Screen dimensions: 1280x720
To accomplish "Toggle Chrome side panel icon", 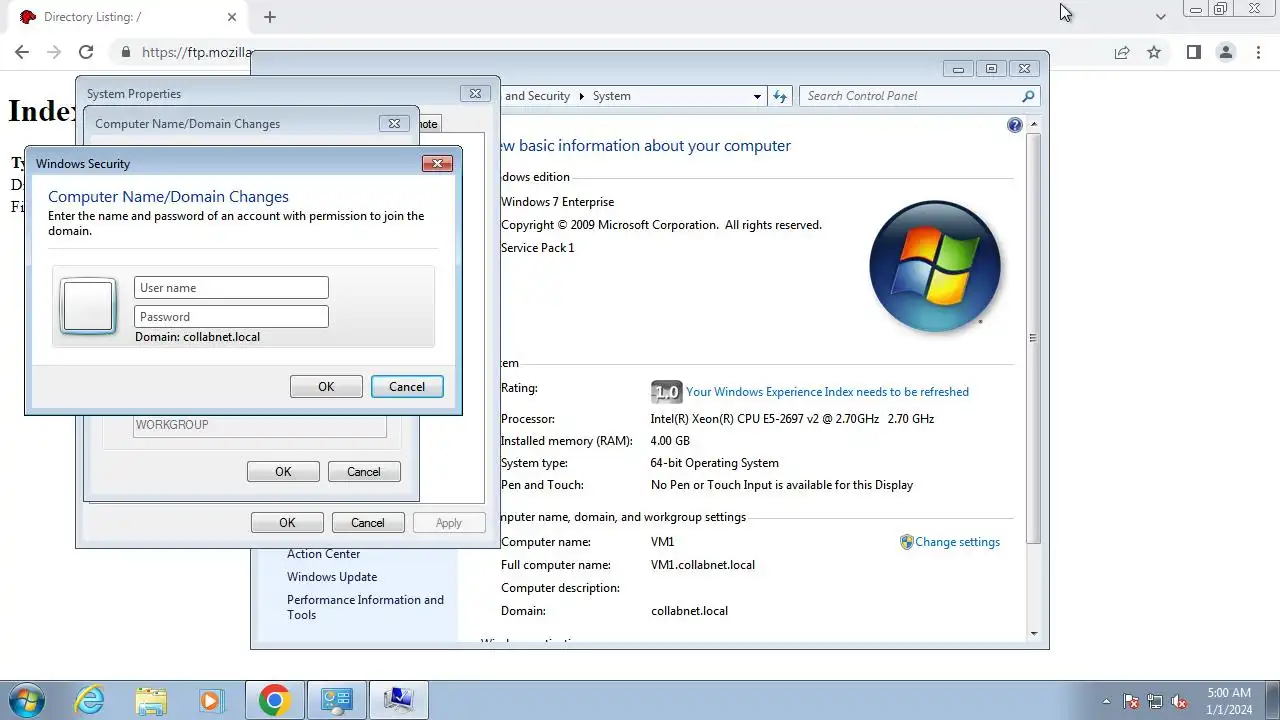I will [1193, 52].
